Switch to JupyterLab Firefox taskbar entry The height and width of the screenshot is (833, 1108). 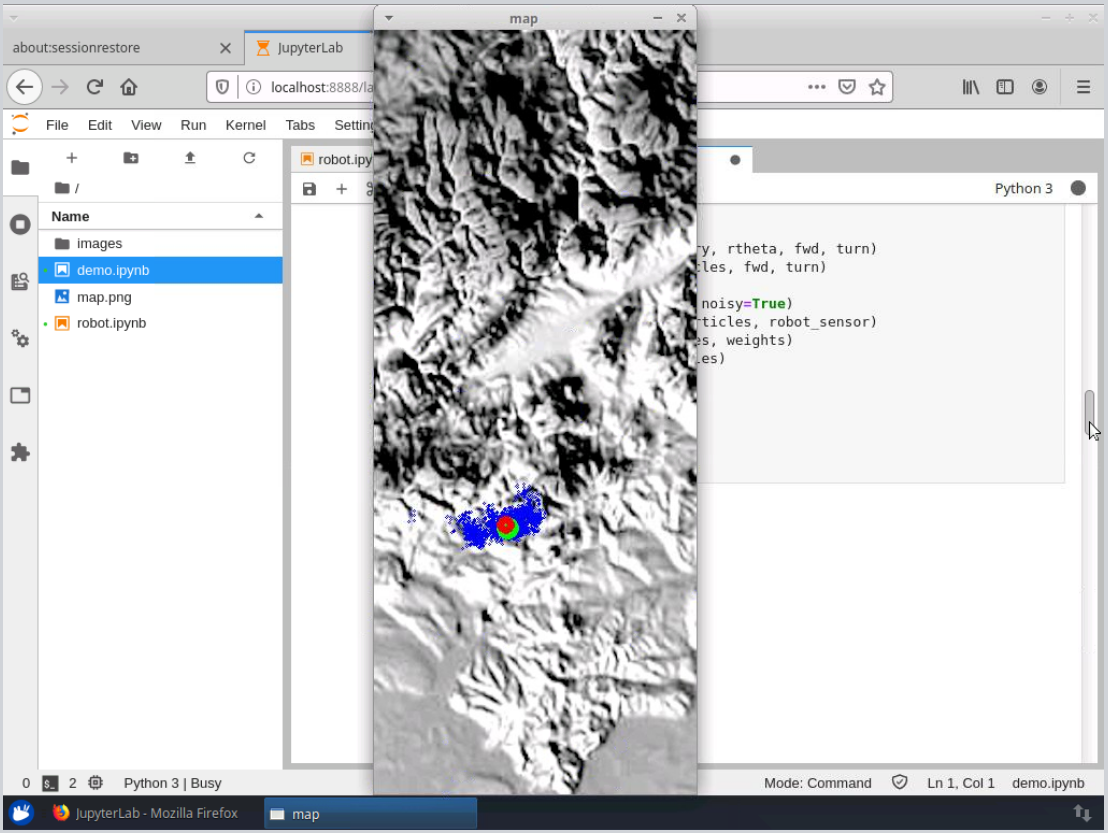[146, 813]
